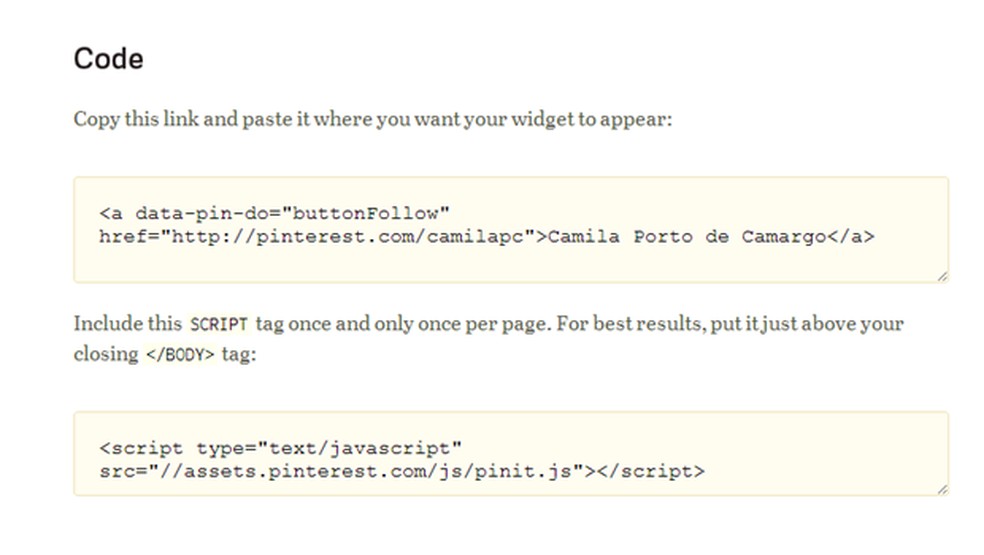This screenshot has height=555, width=984.
Task: Click the name "Camila Porto de Camargo" in the code
Action: click(x=688, y=237)
